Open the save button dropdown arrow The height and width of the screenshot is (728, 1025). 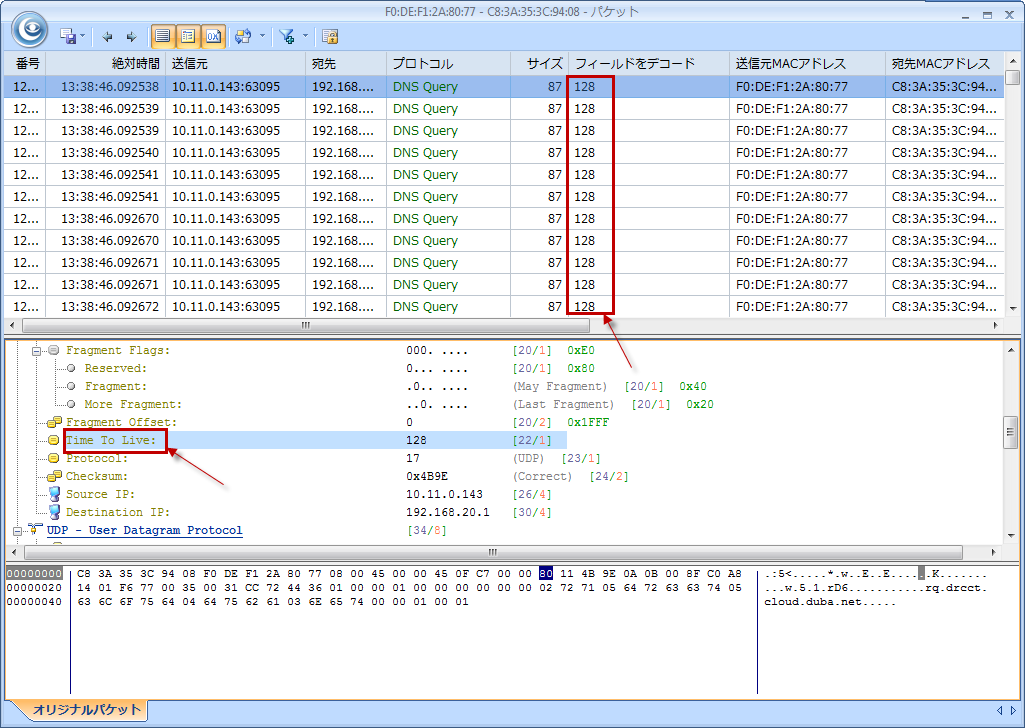(83, 37)
